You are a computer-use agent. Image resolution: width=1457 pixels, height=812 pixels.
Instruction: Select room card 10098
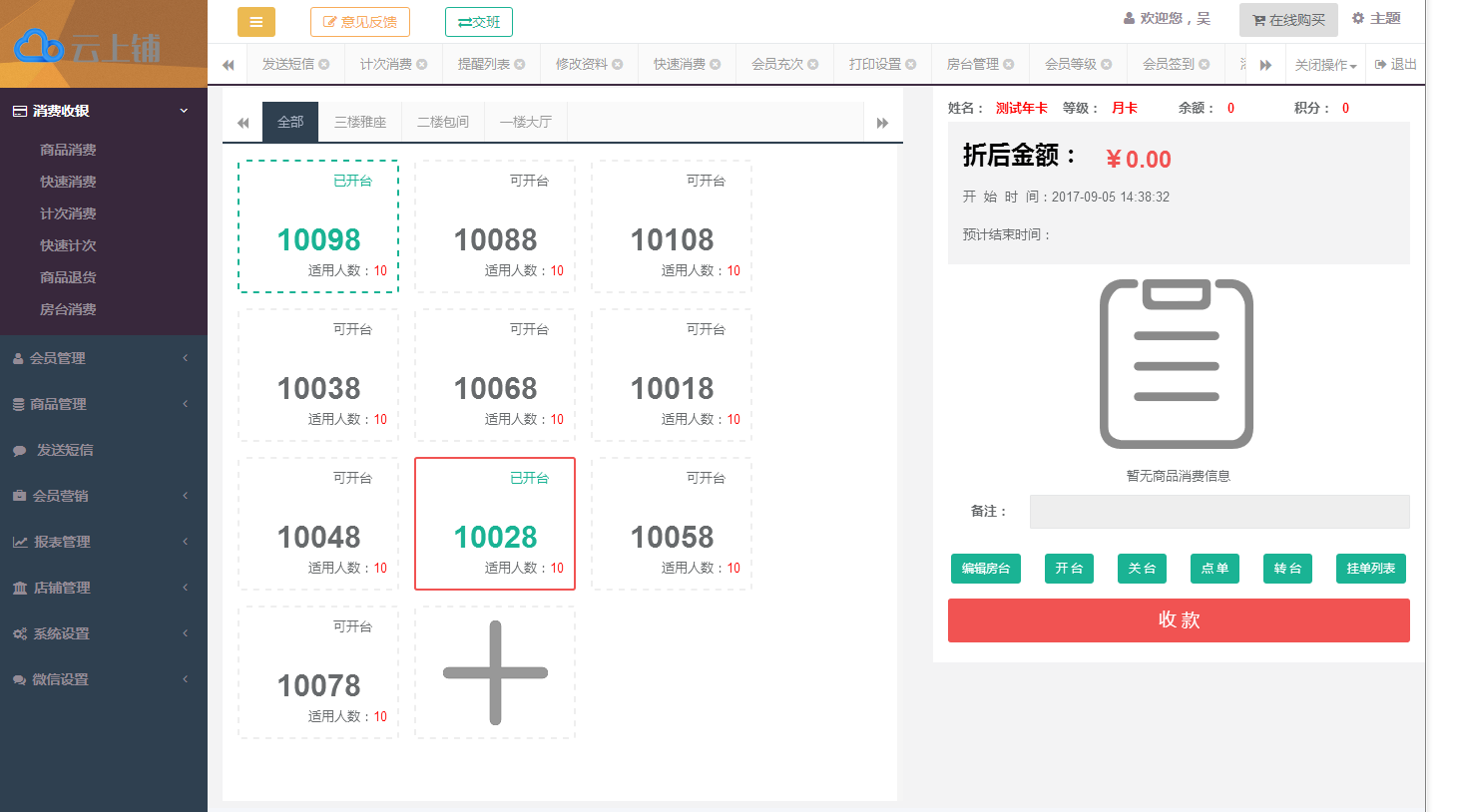[x=318, y=226]
